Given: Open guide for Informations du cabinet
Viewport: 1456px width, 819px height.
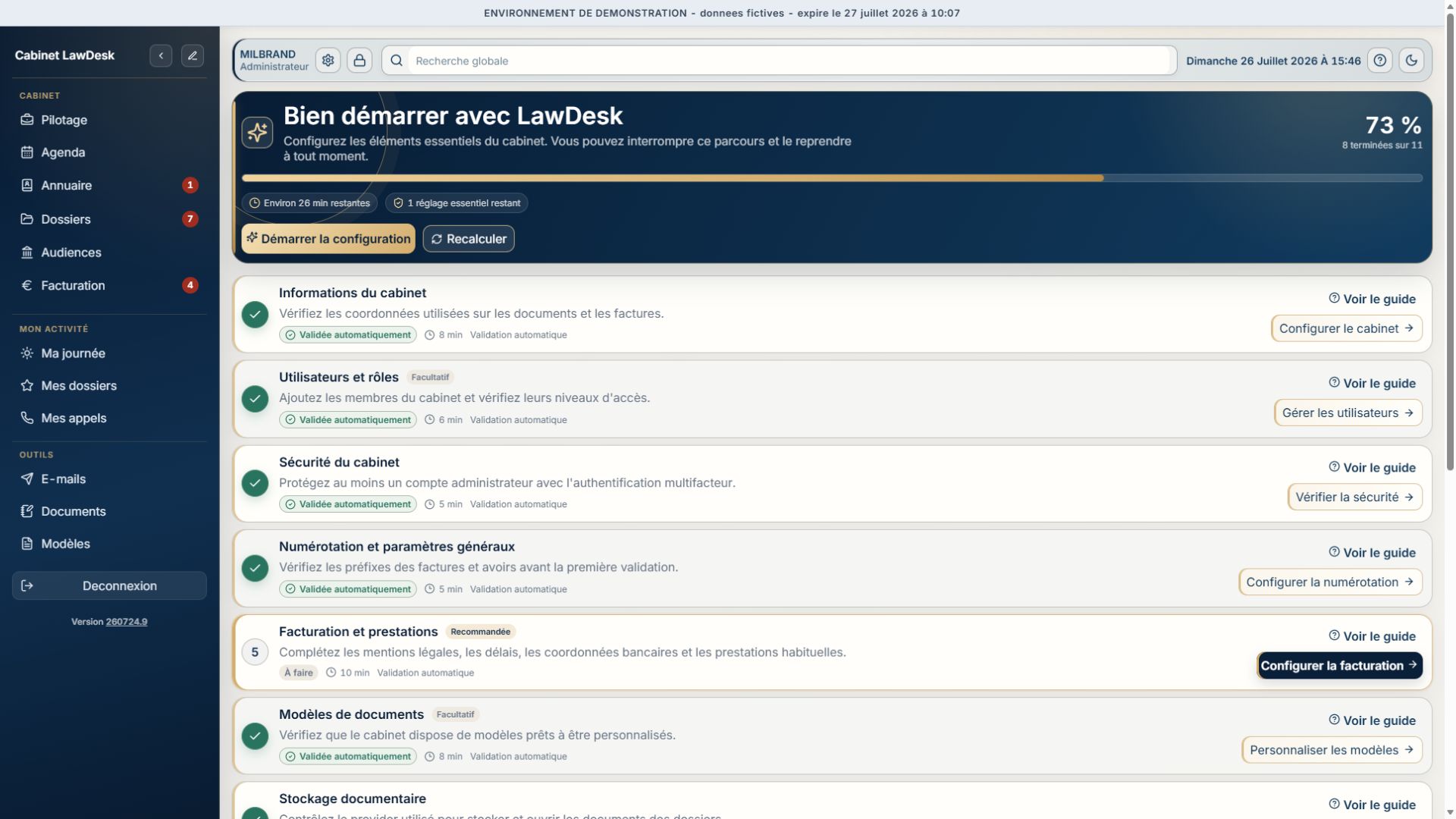Looking at the screenshot, I should [1372, 299].
